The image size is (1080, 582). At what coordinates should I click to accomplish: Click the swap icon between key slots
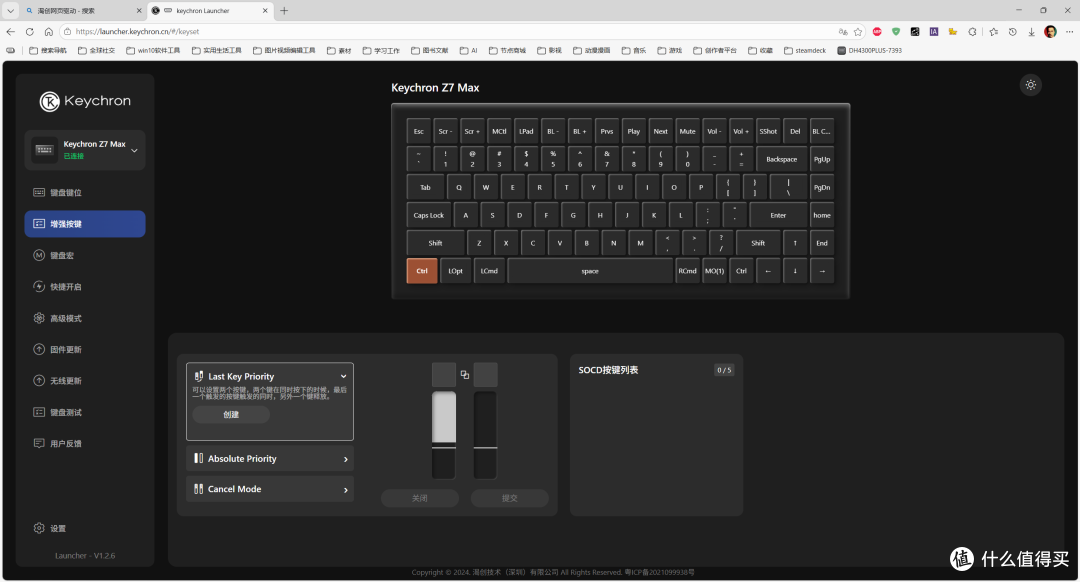click(x=465, y=375)
